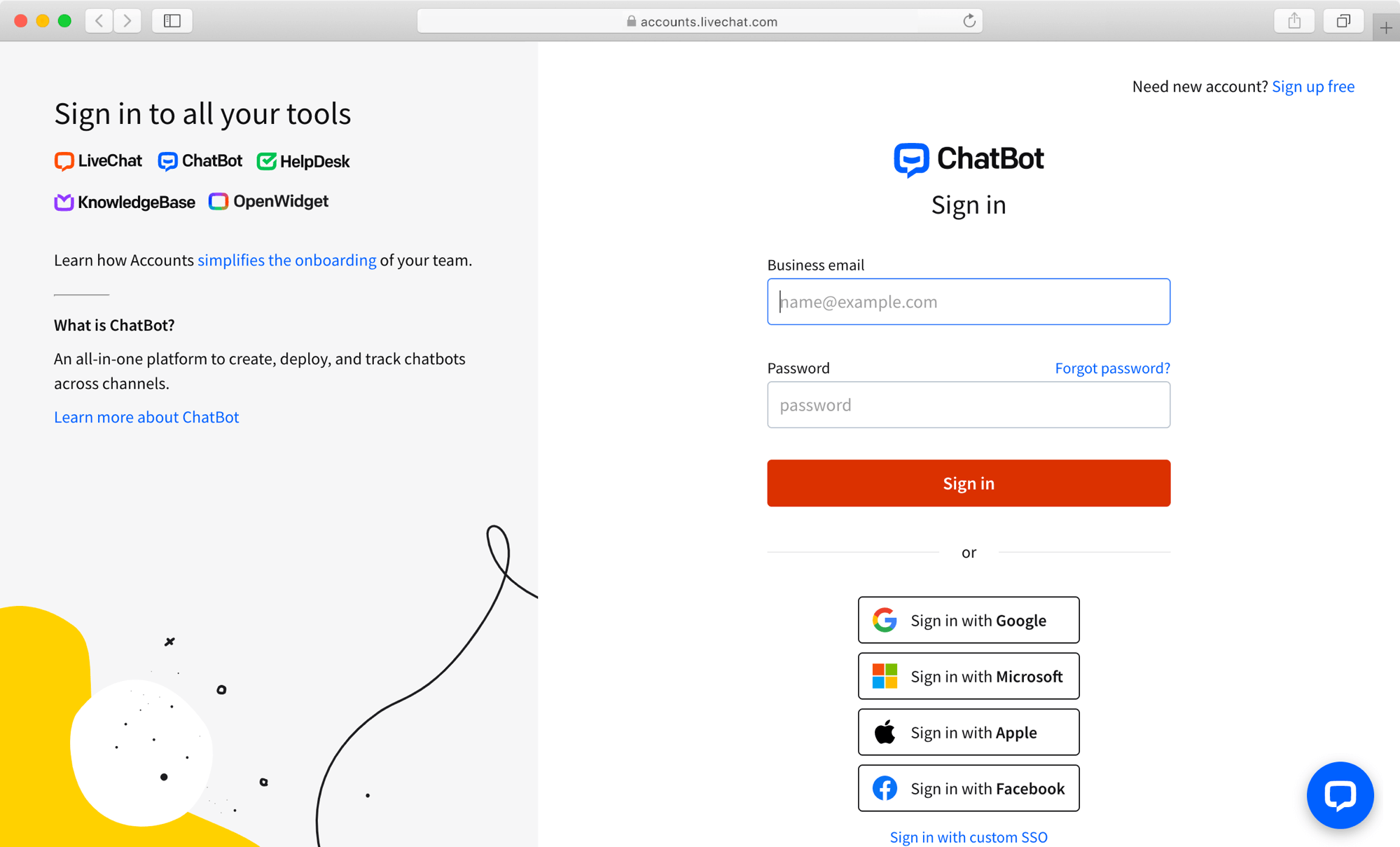Image resolution: width=1400 pixels, height=847 pixels.
Task: Click the simplifies the onboarding link
Action: click(x=286, y=260)
